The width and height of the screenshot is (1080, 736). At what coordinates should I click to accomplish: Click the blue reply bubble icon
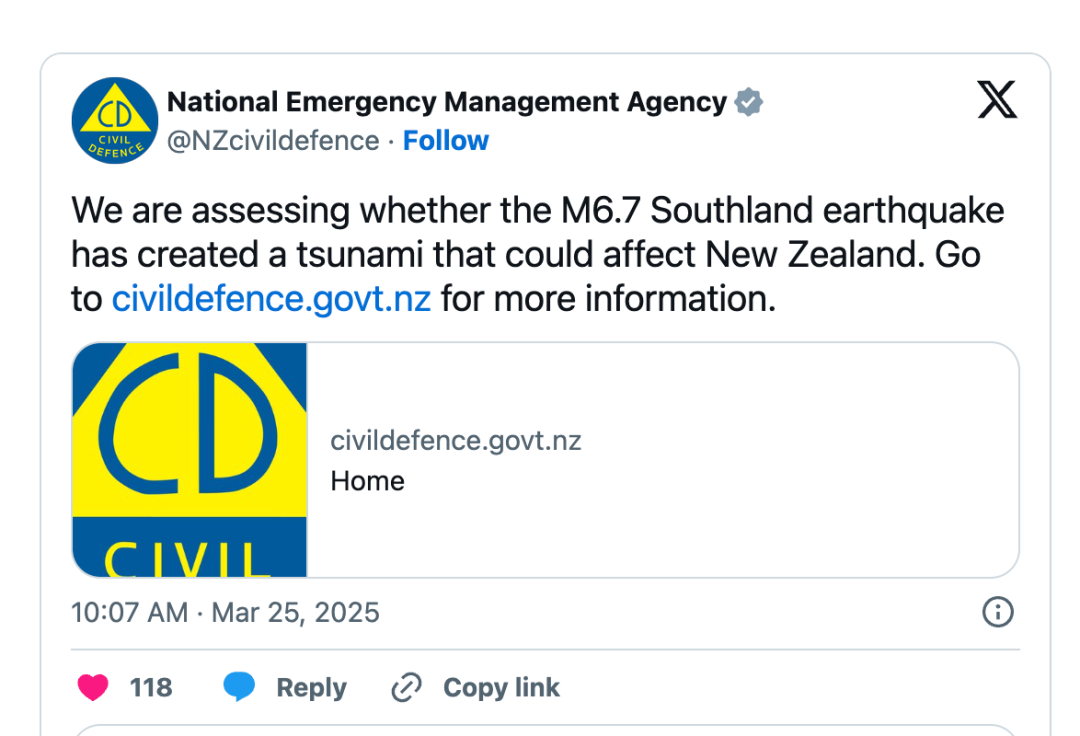point(239,687)
